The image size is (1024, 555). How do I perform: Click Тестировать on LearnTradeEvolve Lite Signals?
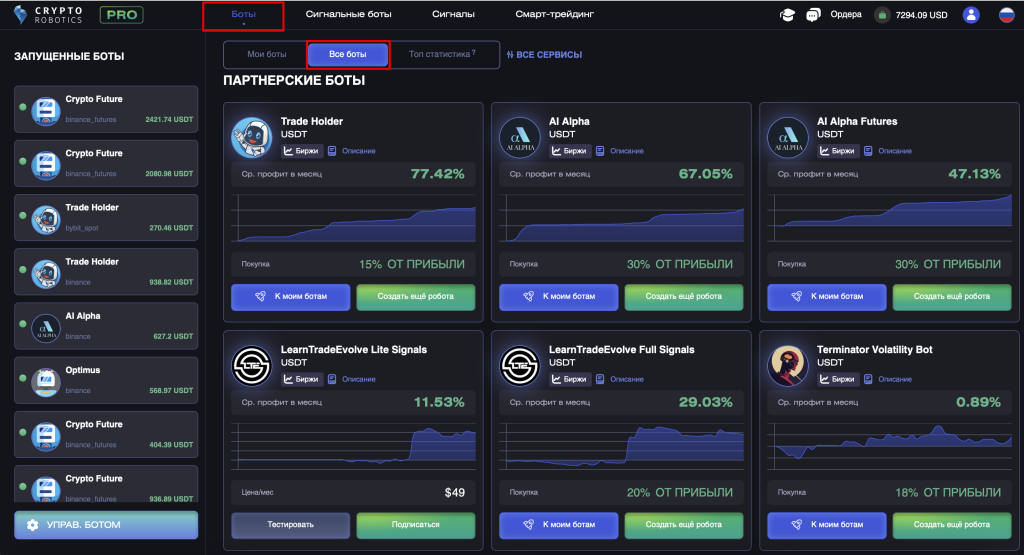(x=291, y=525)
